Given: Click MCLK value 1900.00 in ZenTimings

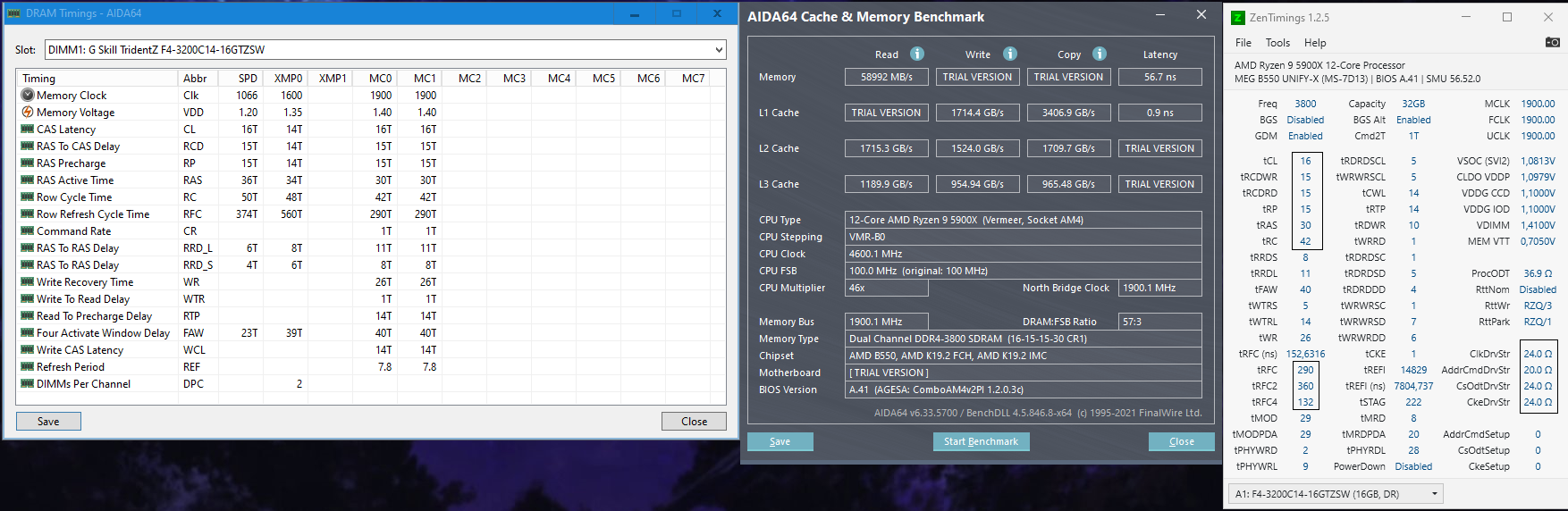Looking at the screenshot, I should click(1538, 104).
